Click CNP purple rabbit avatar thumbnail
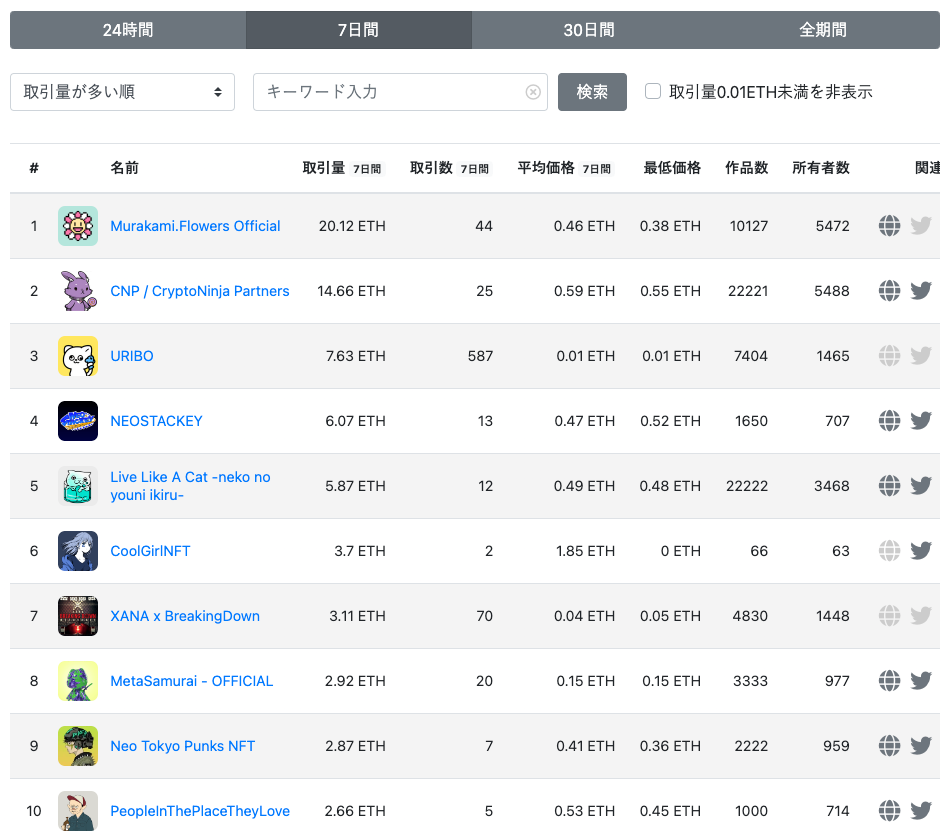The height and width of the screenshot is (837, 950). pyautogui.click(x=78, y=291)
